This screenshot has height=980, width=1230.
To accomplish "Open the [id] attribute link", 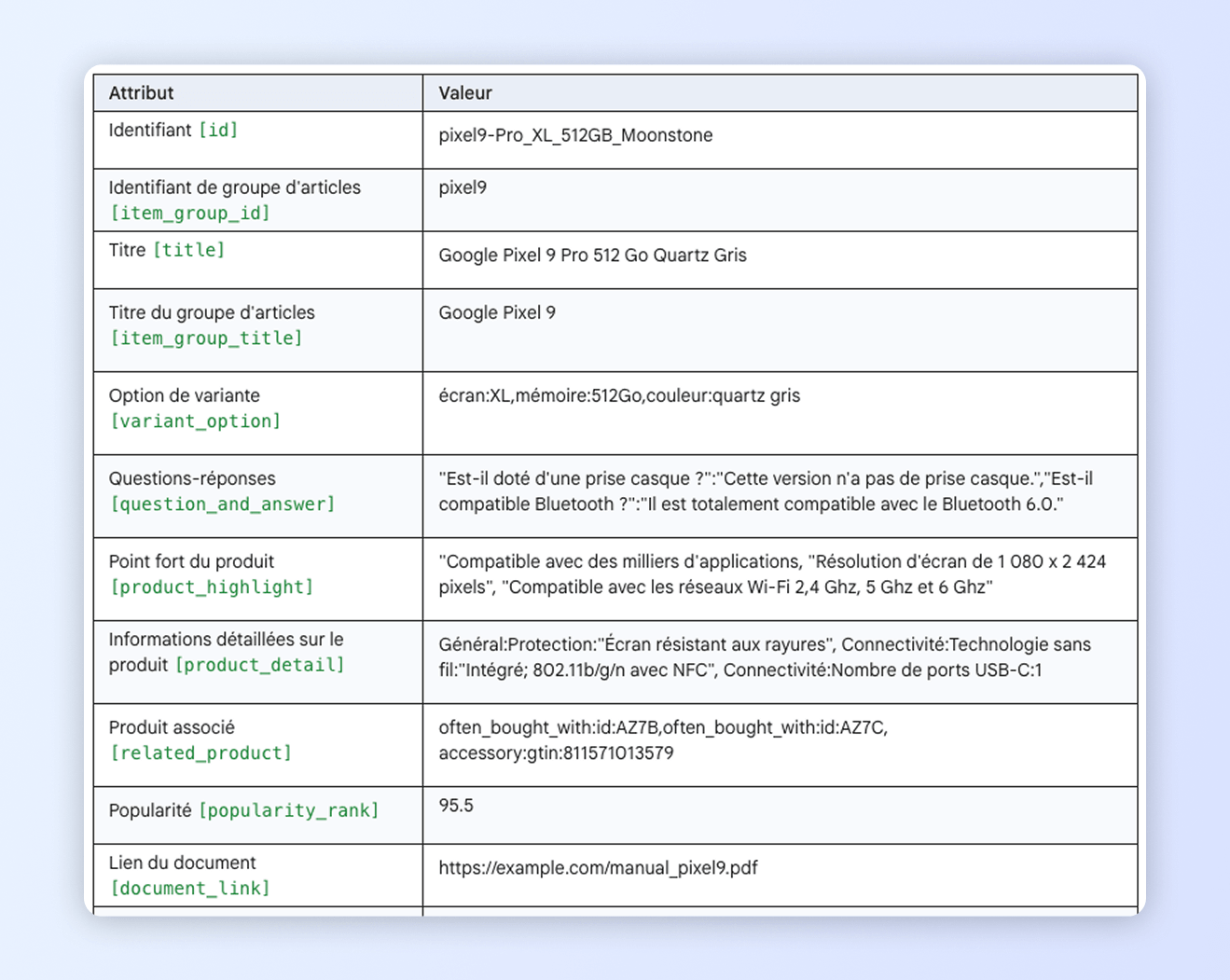I will point(219,130).
